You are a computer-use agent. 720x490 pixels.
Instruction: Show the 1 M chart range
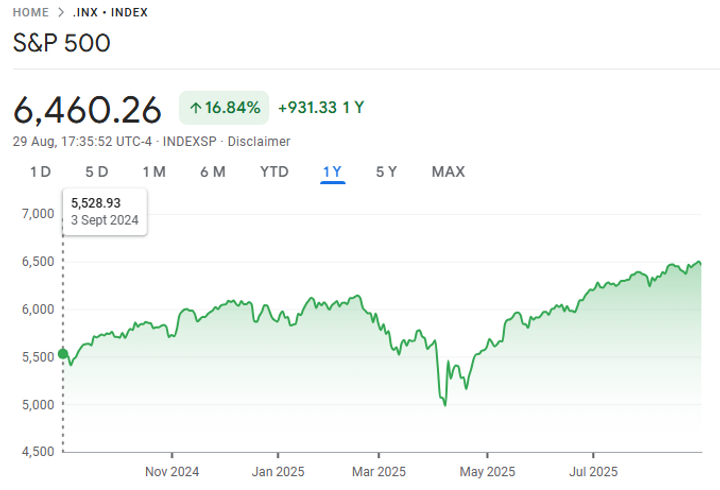pos(154,172)
